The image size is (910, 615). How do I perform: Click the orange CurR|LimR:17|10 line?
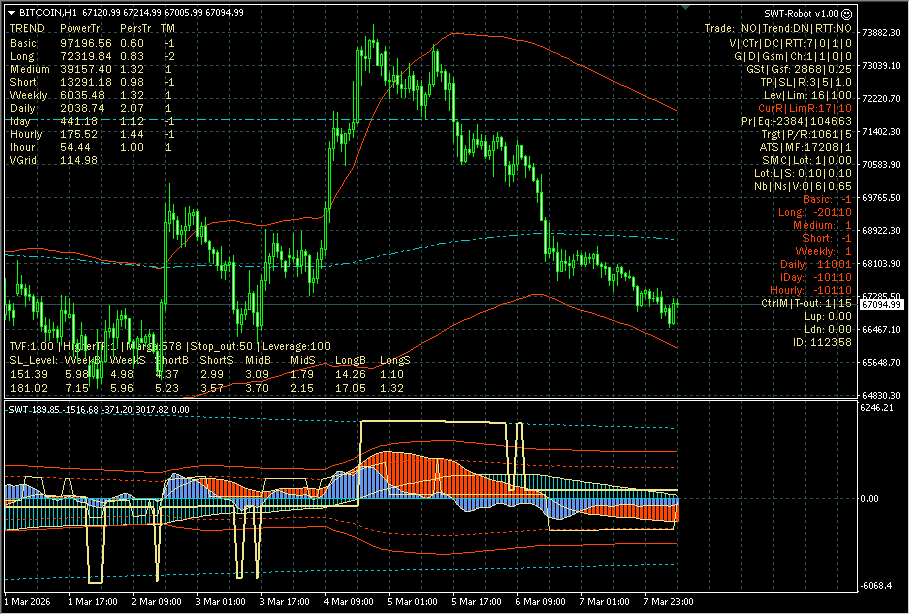(805, 108)
